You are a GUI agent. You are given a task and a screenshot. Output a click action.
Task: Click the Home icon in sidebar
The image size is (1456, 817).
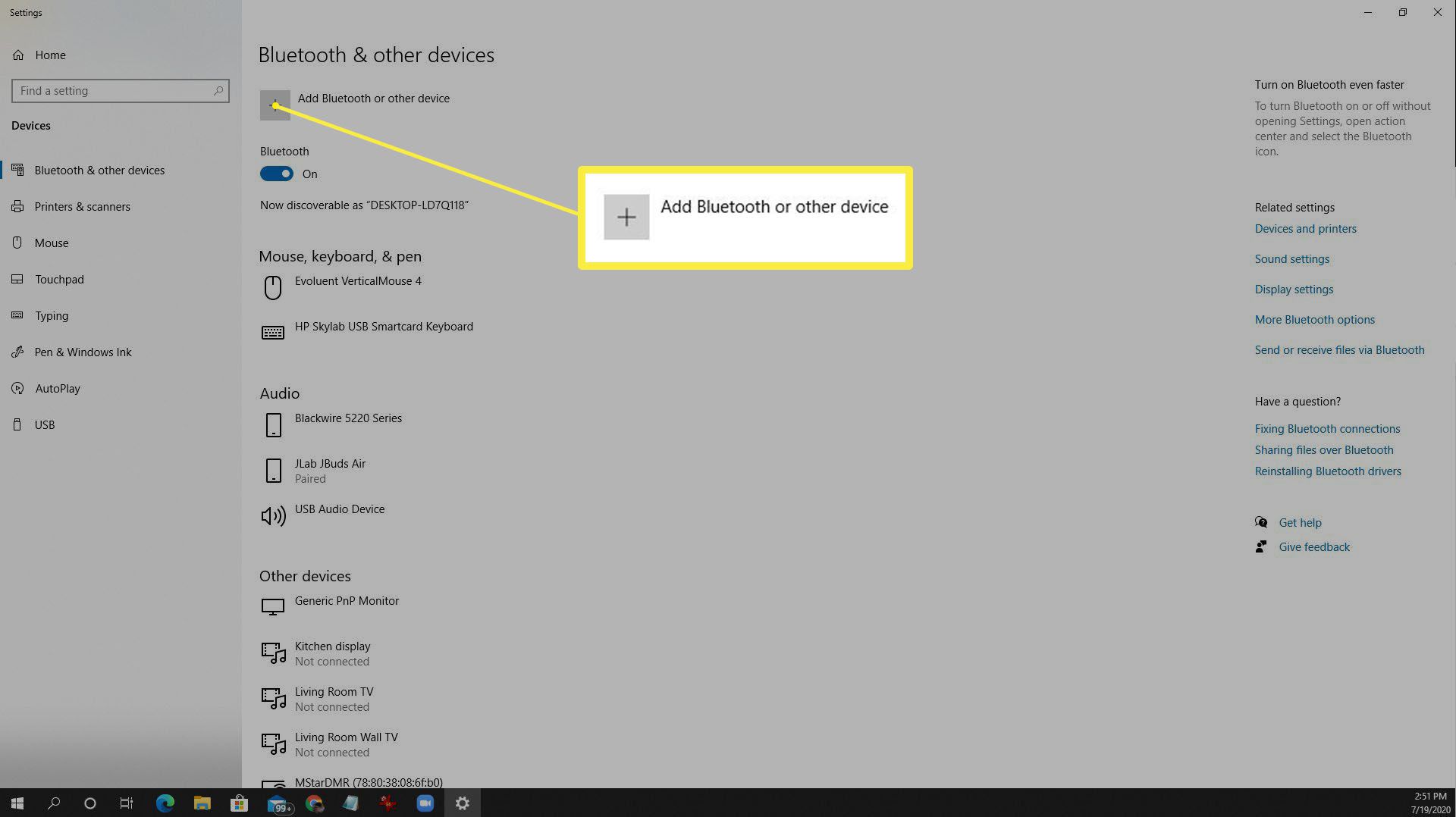click(18, 55)
